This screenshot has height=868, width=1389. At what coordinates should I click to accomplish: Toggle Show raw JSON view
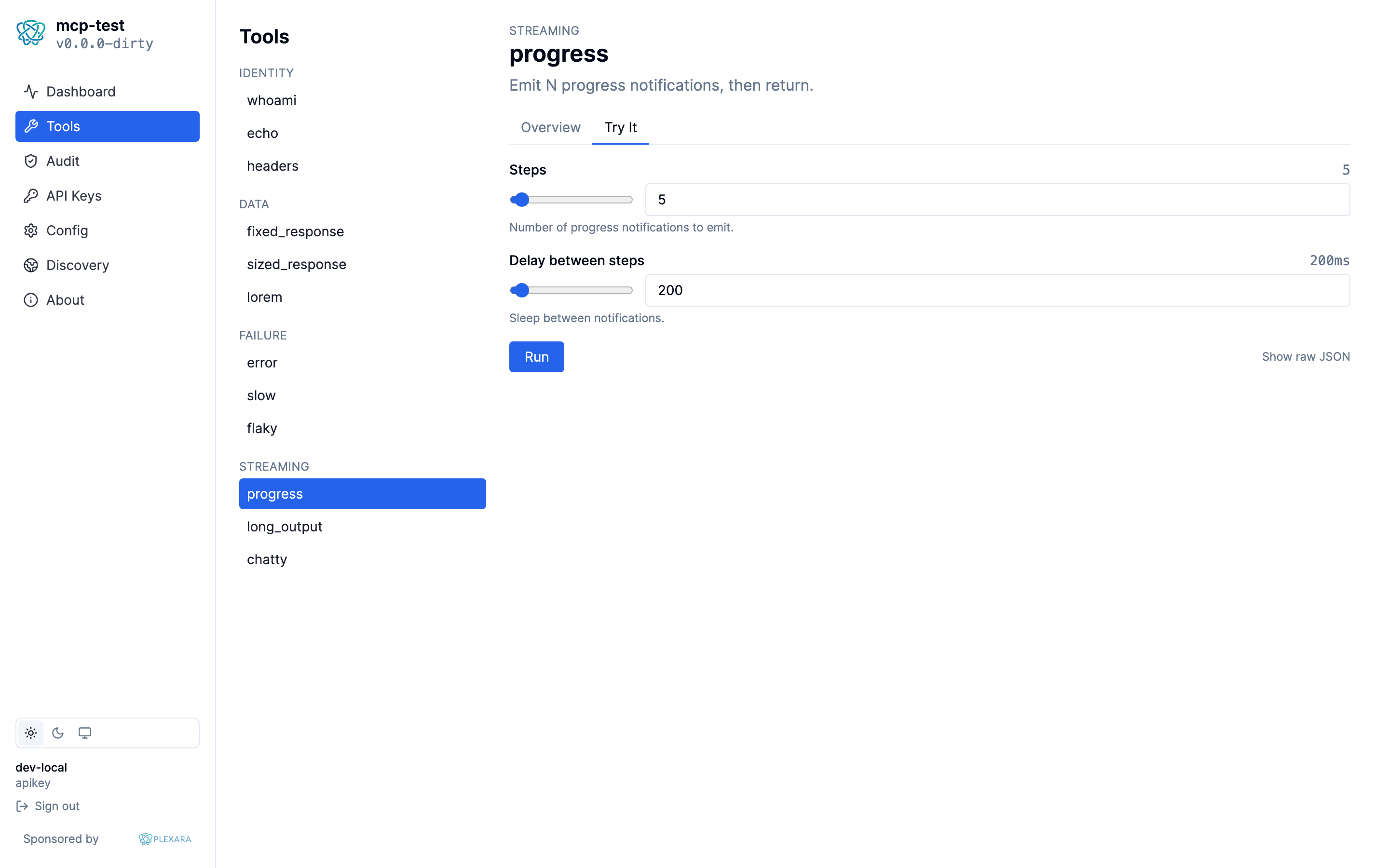tap(1305, 356)
